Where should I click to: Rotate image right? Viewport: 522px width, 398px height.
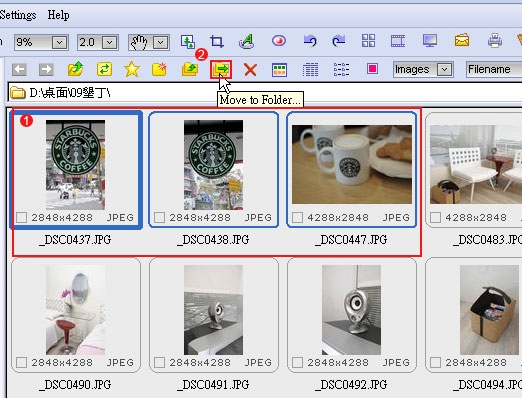[x=339, y=41]
